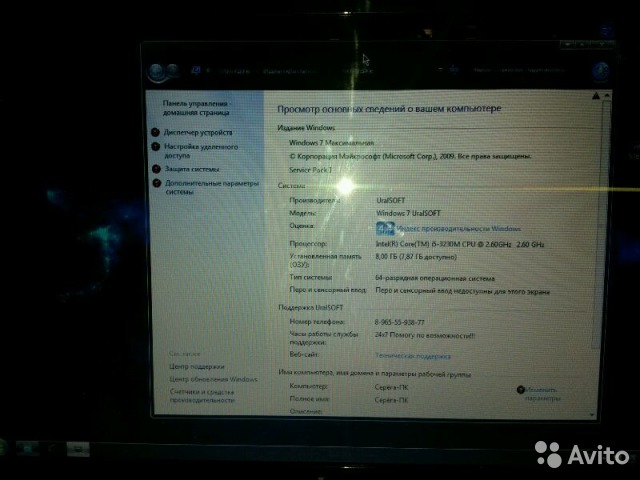640x480 pixels.
Task: Select support hours 24x7 text
Action: [x=424, y=336]
